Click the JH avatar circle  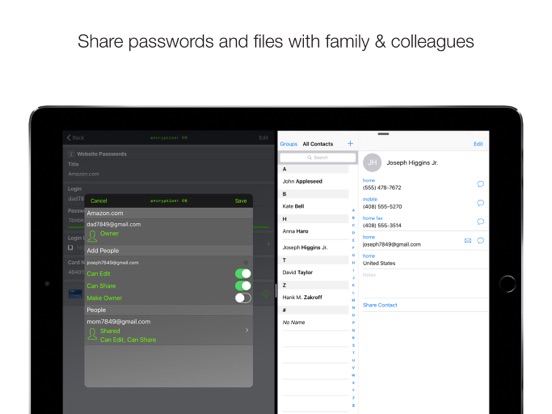click(372, 163)
